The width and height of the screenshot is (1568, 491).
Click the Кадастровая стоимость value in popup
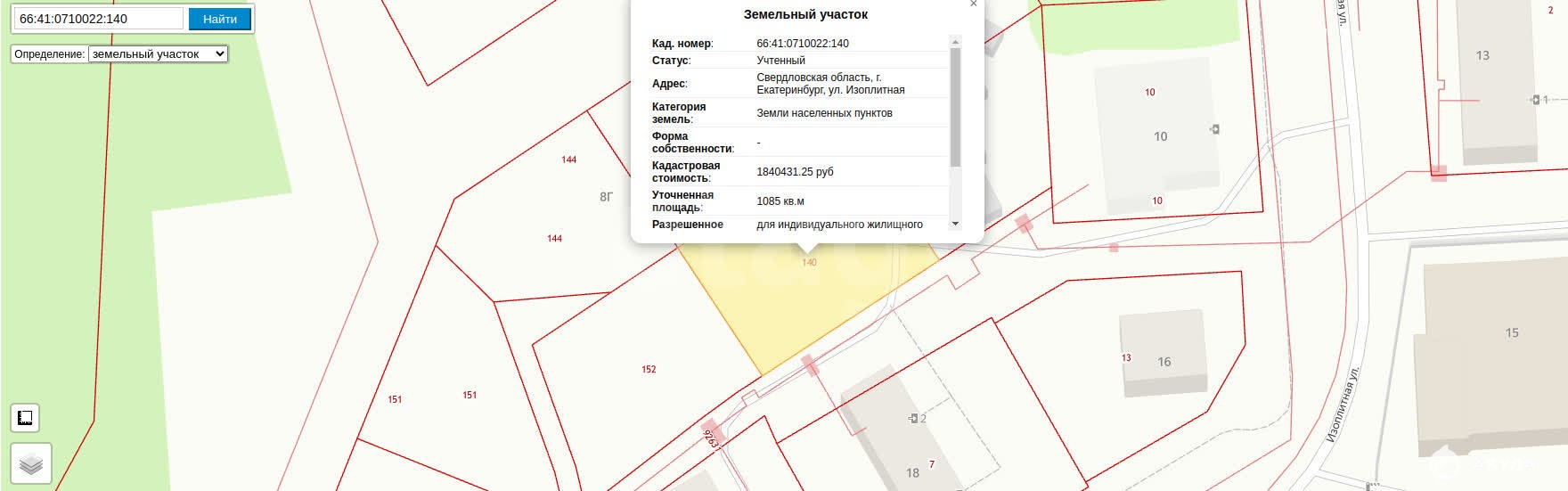click(795, 172)
